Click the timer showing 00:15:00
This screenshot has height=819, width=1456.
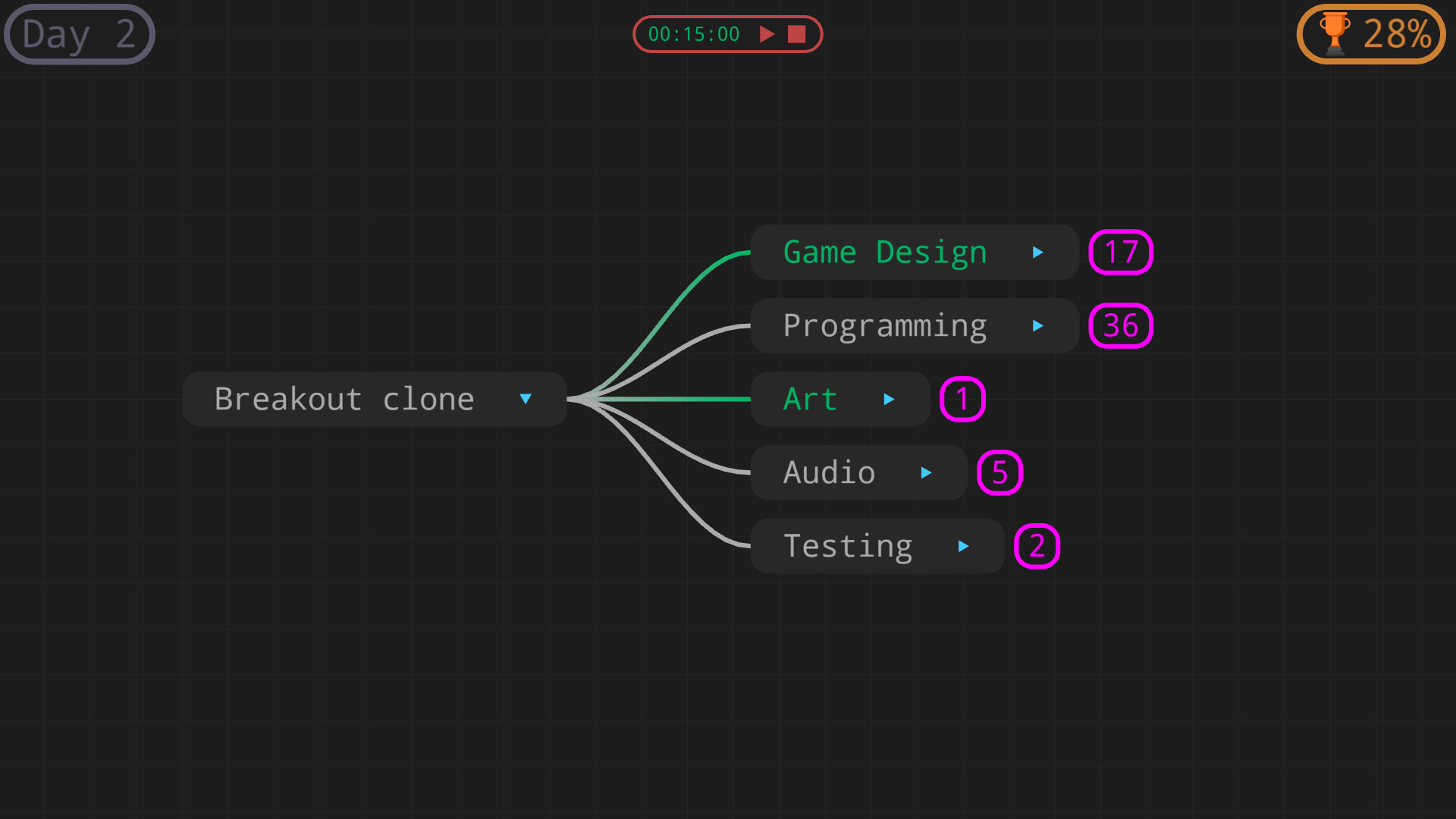click(693, 33)
